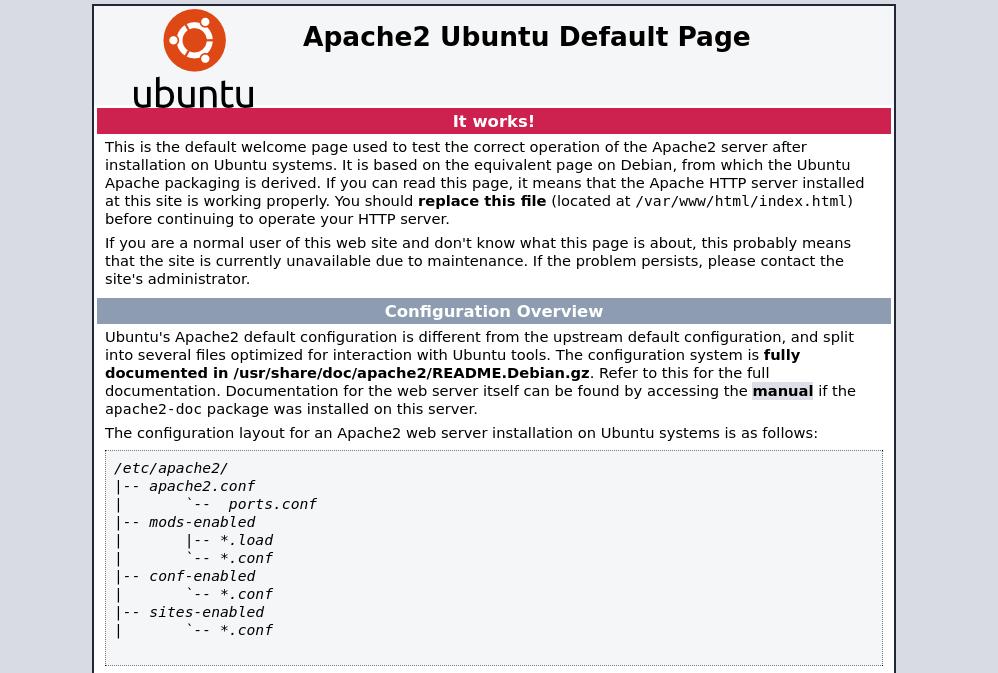Screen dimensions: 998x673
Task: Click *.load under mods-enabled
Action: 246,540
